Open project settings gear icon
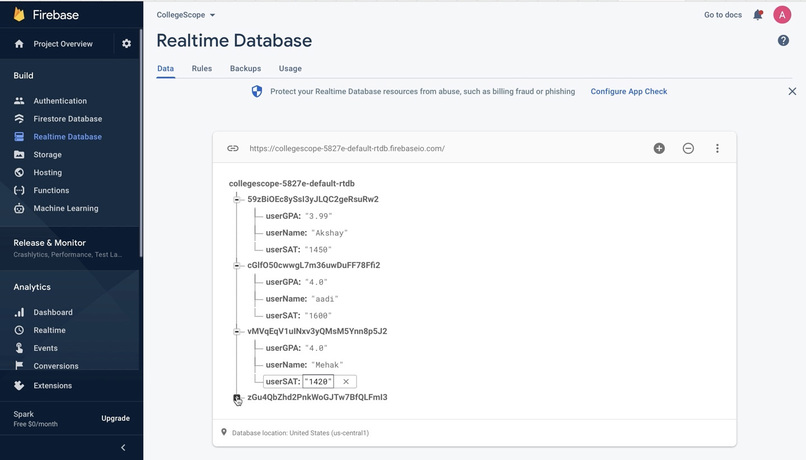This screenshot has height=460, width=806. [126, 44]
